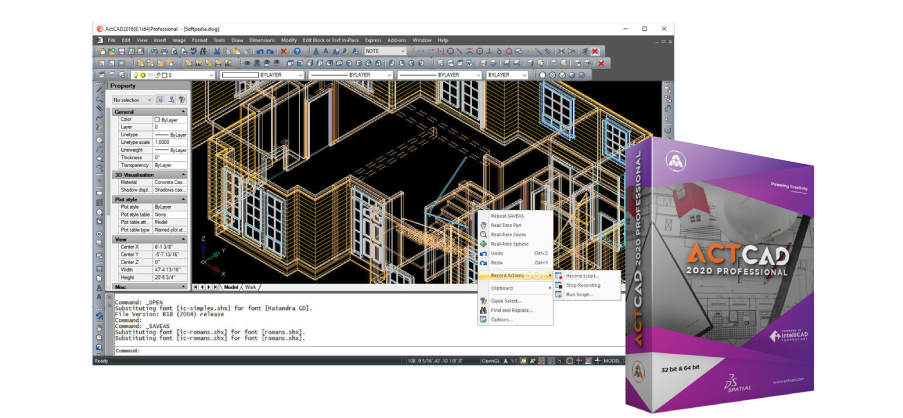Click the Find and Replace binoculars icon
The width and height of the screenshot is (903, 418).
[x=484, y=310]
